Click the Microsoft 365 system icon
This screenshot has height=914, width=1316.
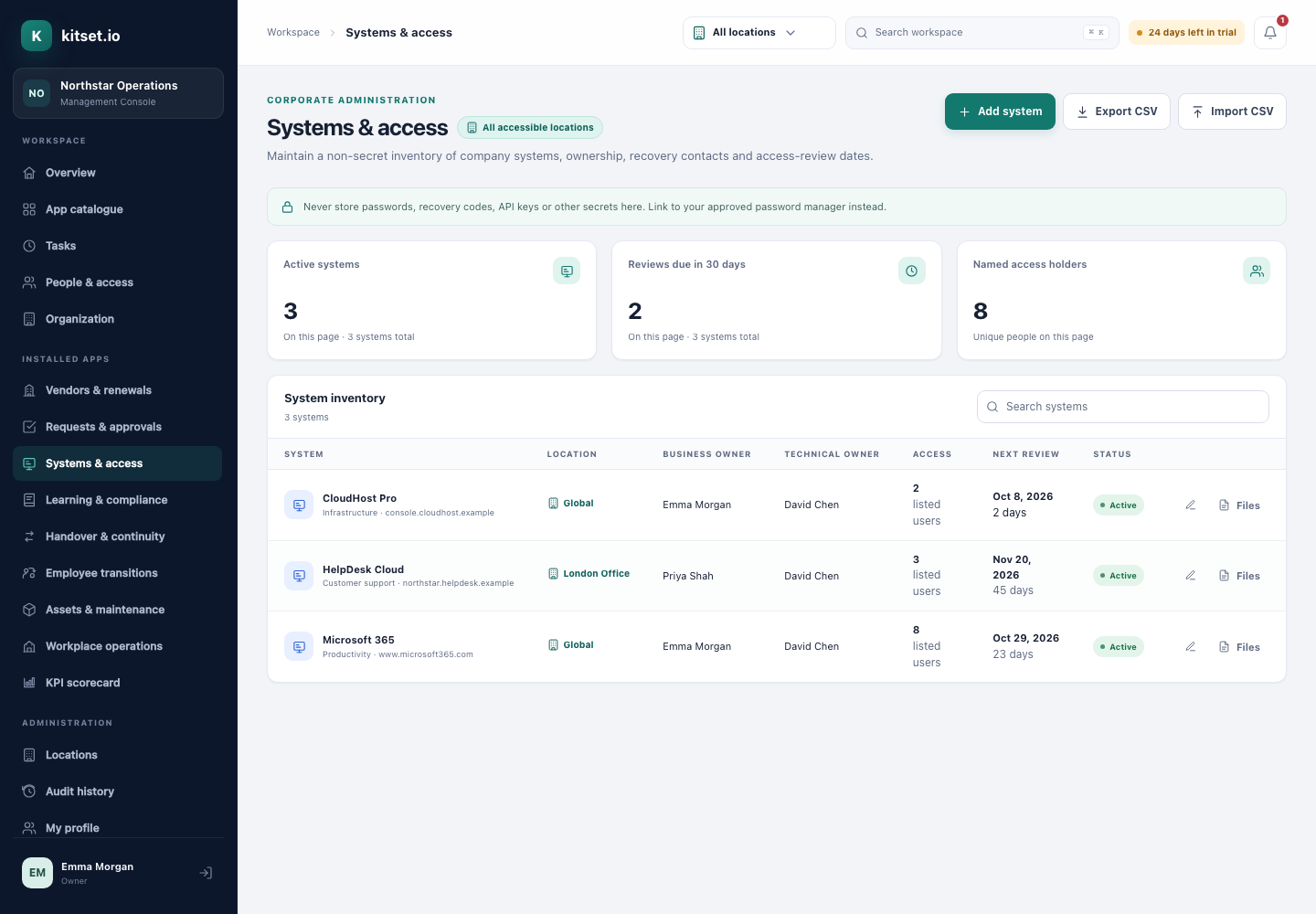click(x=299, y=646)
